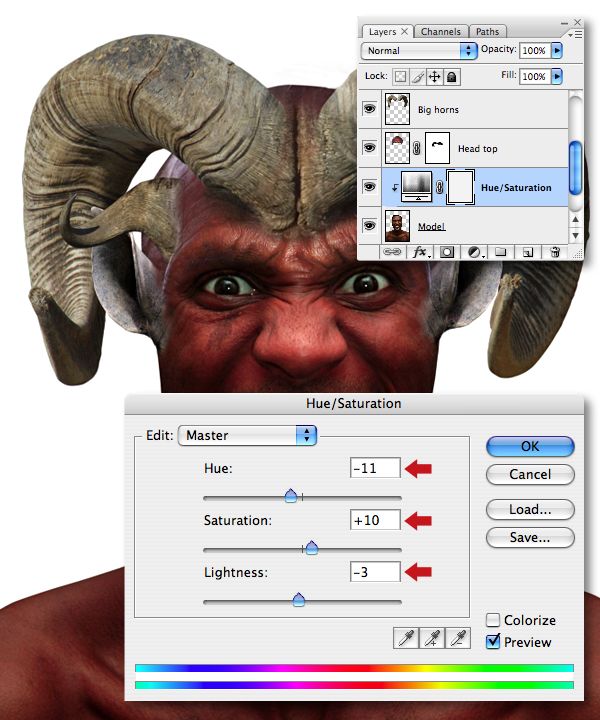Switch to the Channels tab
This screenshot has width=600, height=720.
pyautogui.click(x=441, y=32)
